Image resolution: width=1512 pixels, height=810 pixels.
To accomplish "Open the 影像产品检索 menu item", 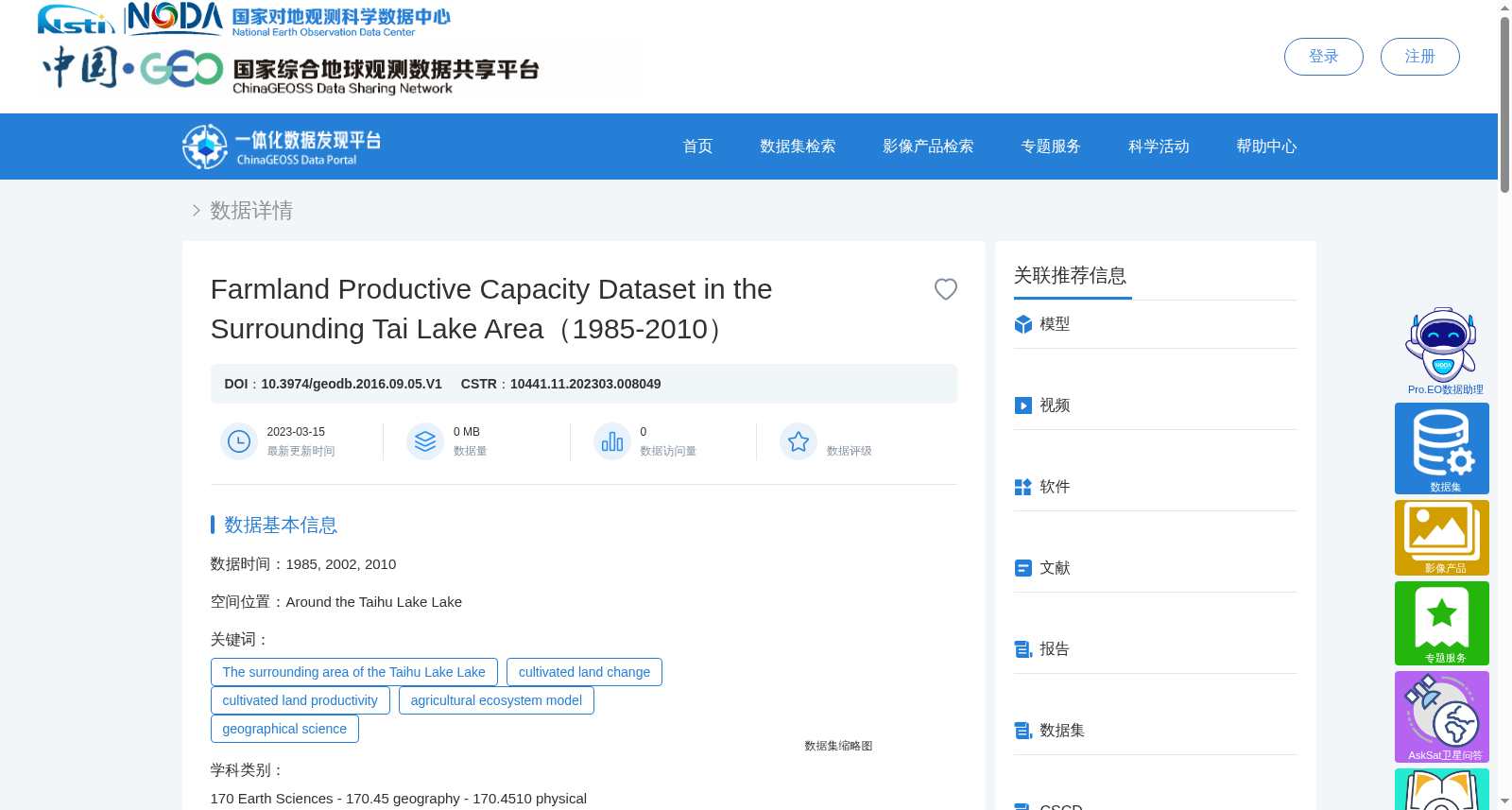I will pos(928,146).
